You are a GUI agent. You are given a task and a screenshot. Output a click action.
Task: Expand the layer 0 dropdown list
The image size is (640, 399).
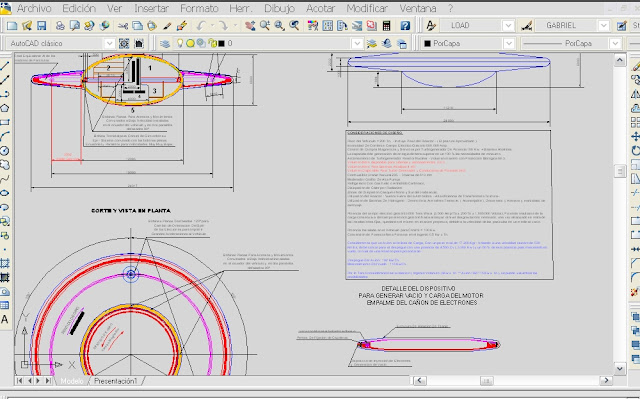click(x=357, y=43)
